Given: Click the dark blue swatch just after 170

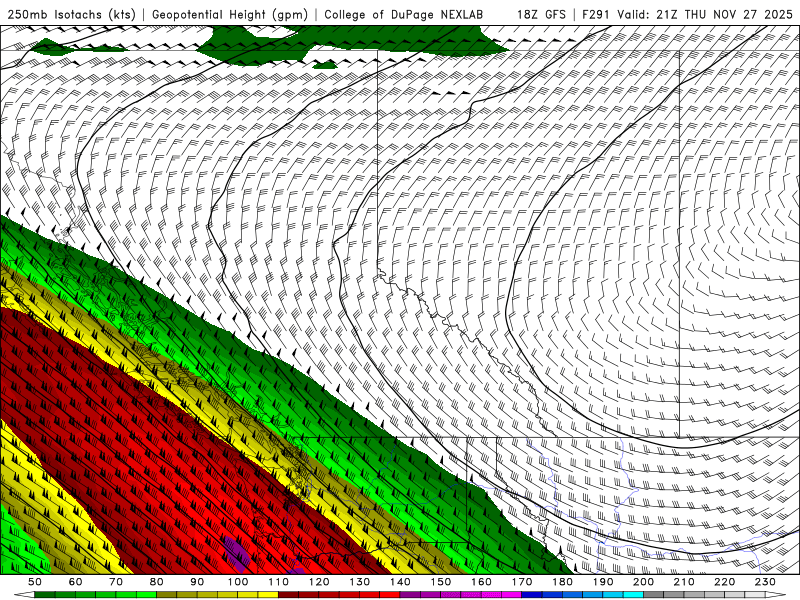Looking at the screenshot, I should tap(532, 594).
